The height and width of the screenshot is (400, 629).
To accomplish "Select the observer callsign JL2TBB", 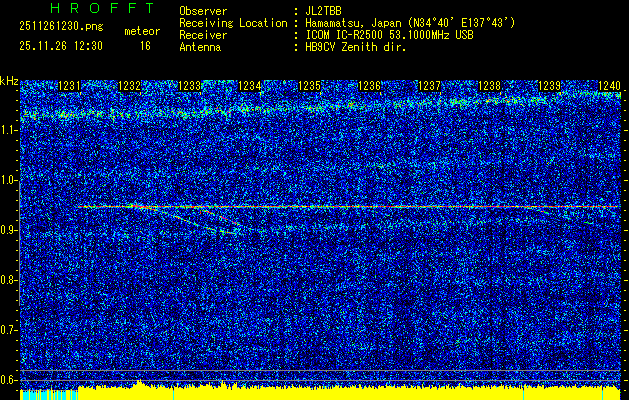I will pyautogui.click(x=323, y=11).
